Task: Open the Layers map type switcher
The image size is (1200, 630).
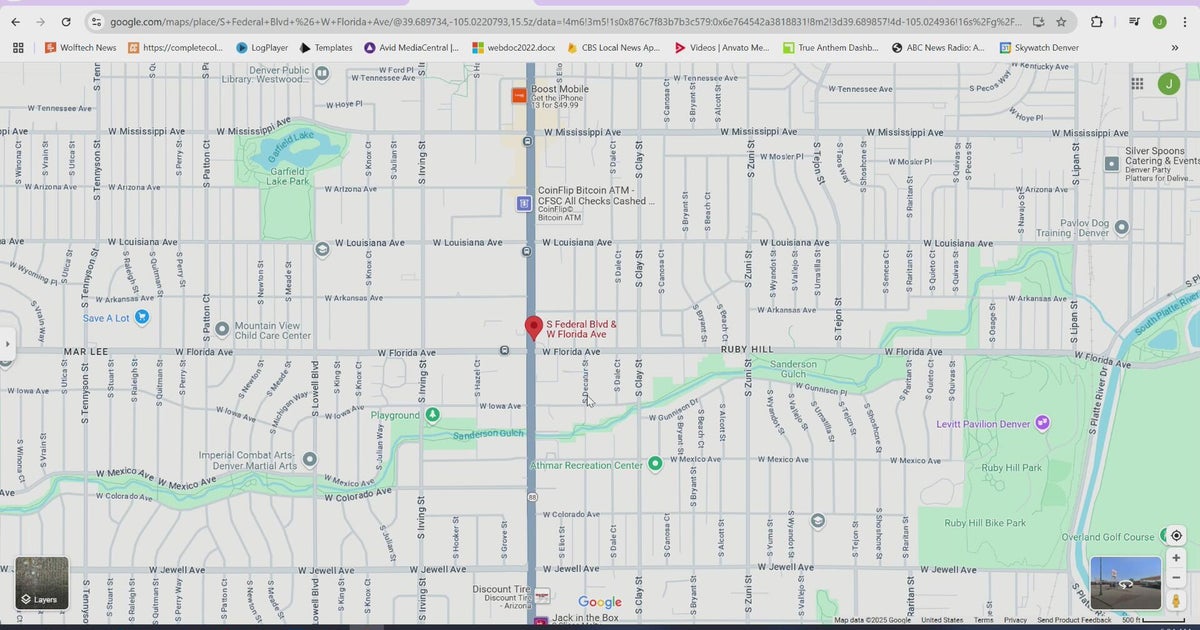Action: (42, 584)
